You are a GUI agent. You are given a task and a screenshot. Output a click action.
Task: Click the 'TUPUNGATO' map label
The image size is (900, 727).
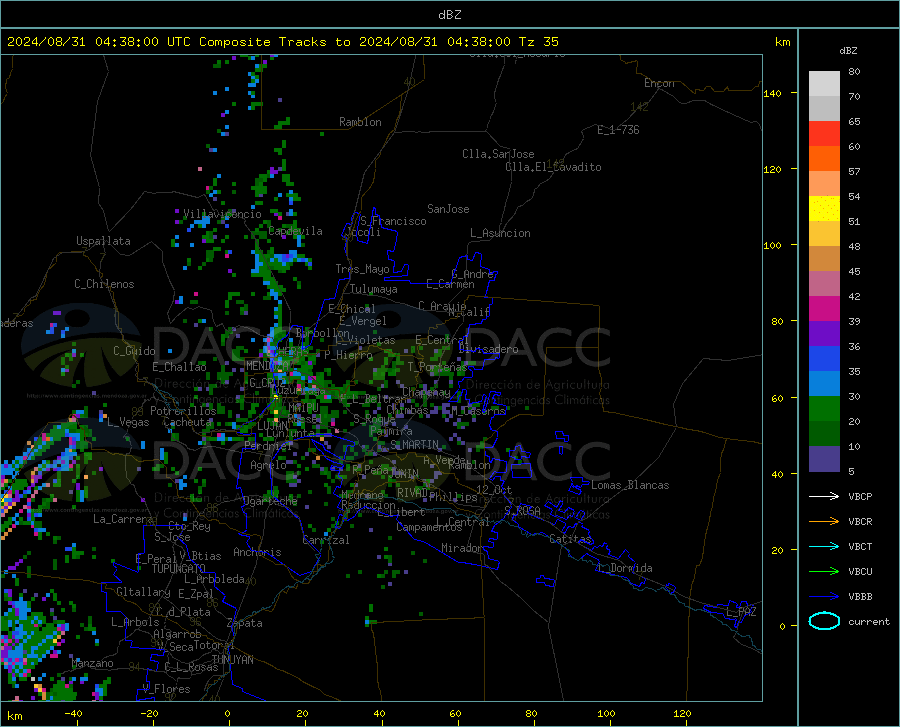[179, 569]
